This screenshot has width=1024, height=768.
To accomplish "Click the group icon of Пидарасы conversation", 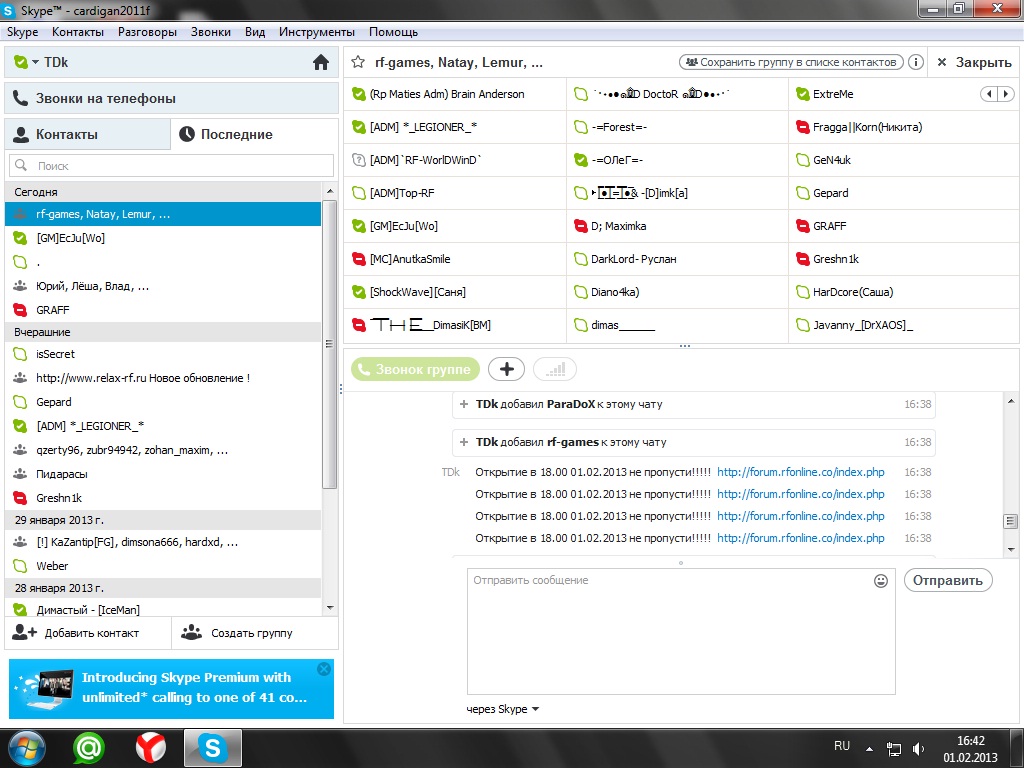I will [x=20, y=474].
